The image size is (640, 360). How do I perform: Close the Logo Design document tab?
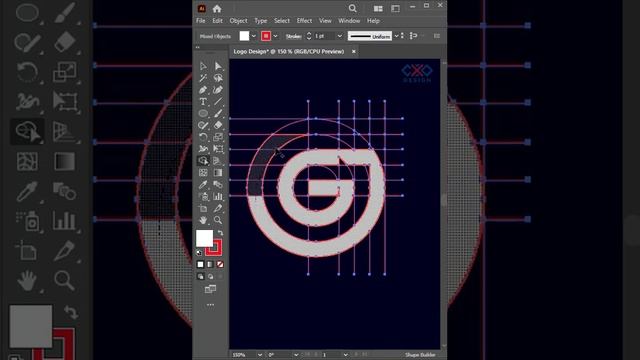(353, 51)
